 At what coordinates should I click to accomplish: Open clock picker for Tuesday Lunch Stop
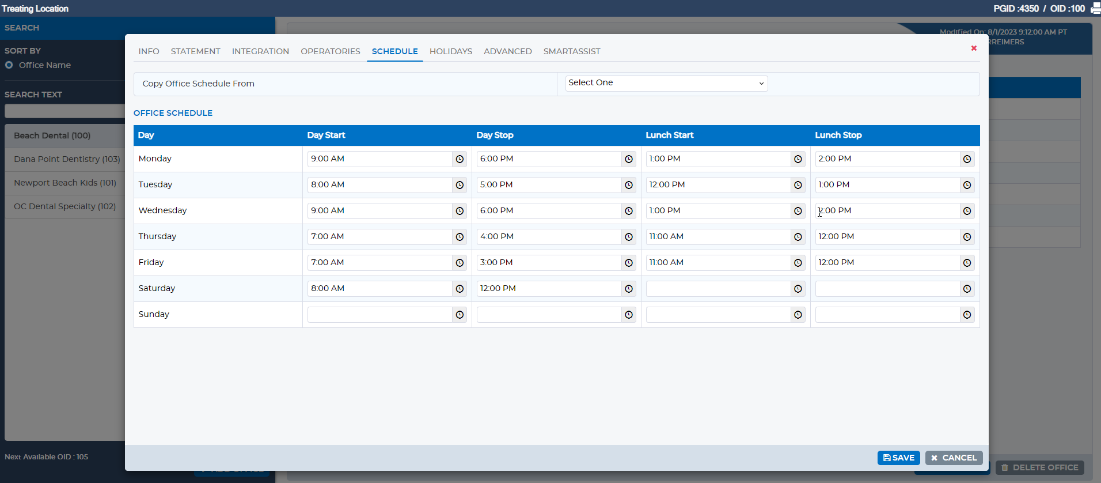(968, 185)
